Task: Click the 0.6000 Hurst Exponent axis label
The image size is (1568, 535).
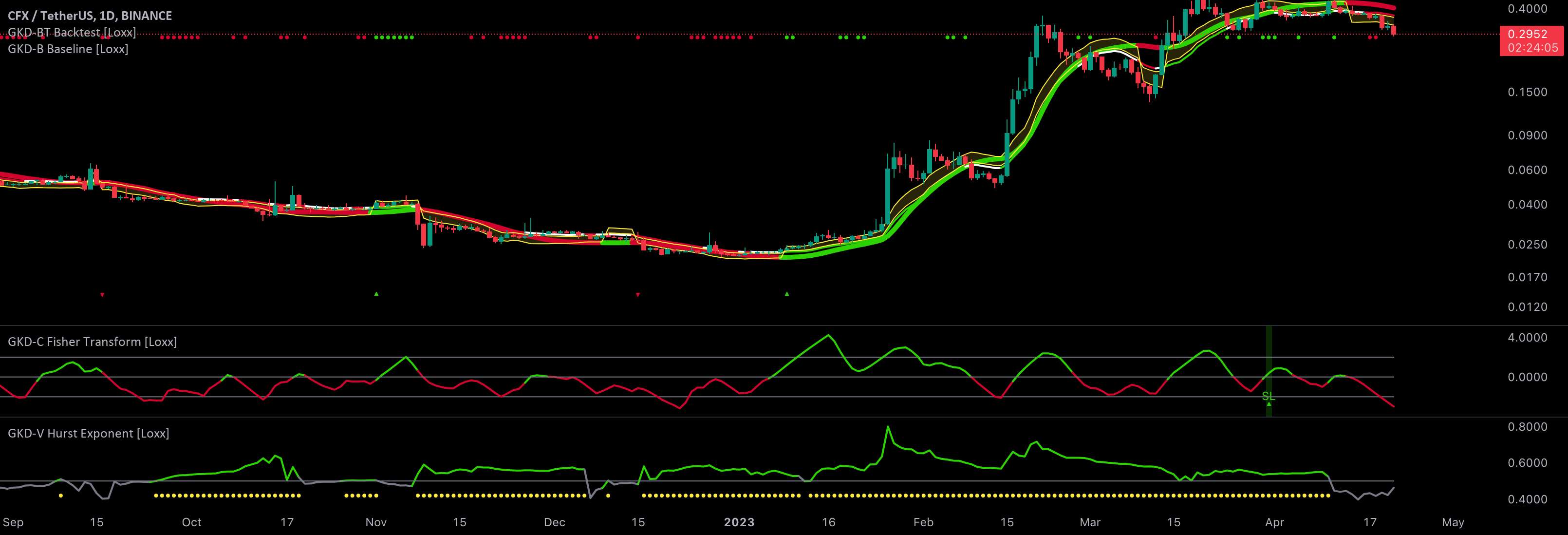Action: pyautogui.click(x=1527, y=463)
